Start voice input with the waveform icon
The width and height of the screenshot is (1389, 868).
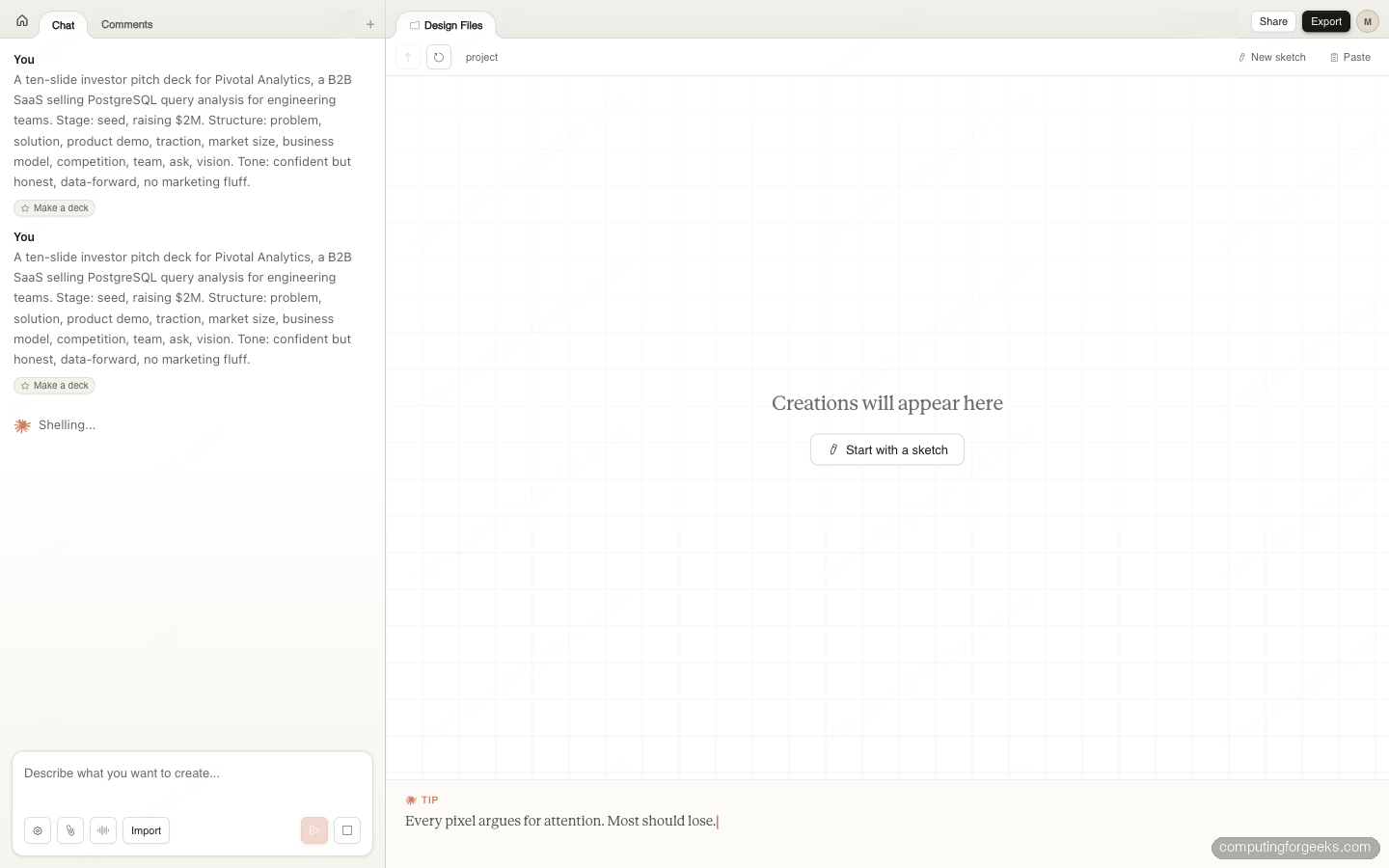pyautogui.click(x=103, y=830)
